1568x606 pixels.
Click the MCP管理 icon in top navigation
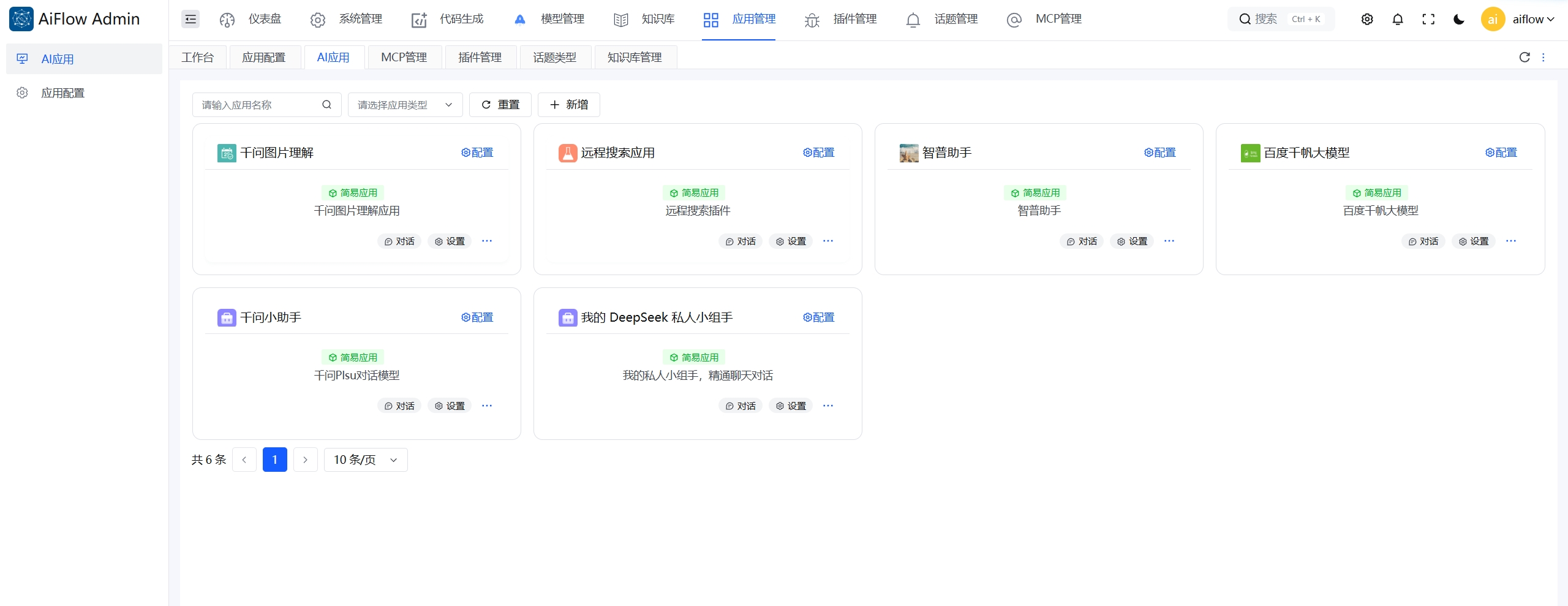pos(1014,19)
